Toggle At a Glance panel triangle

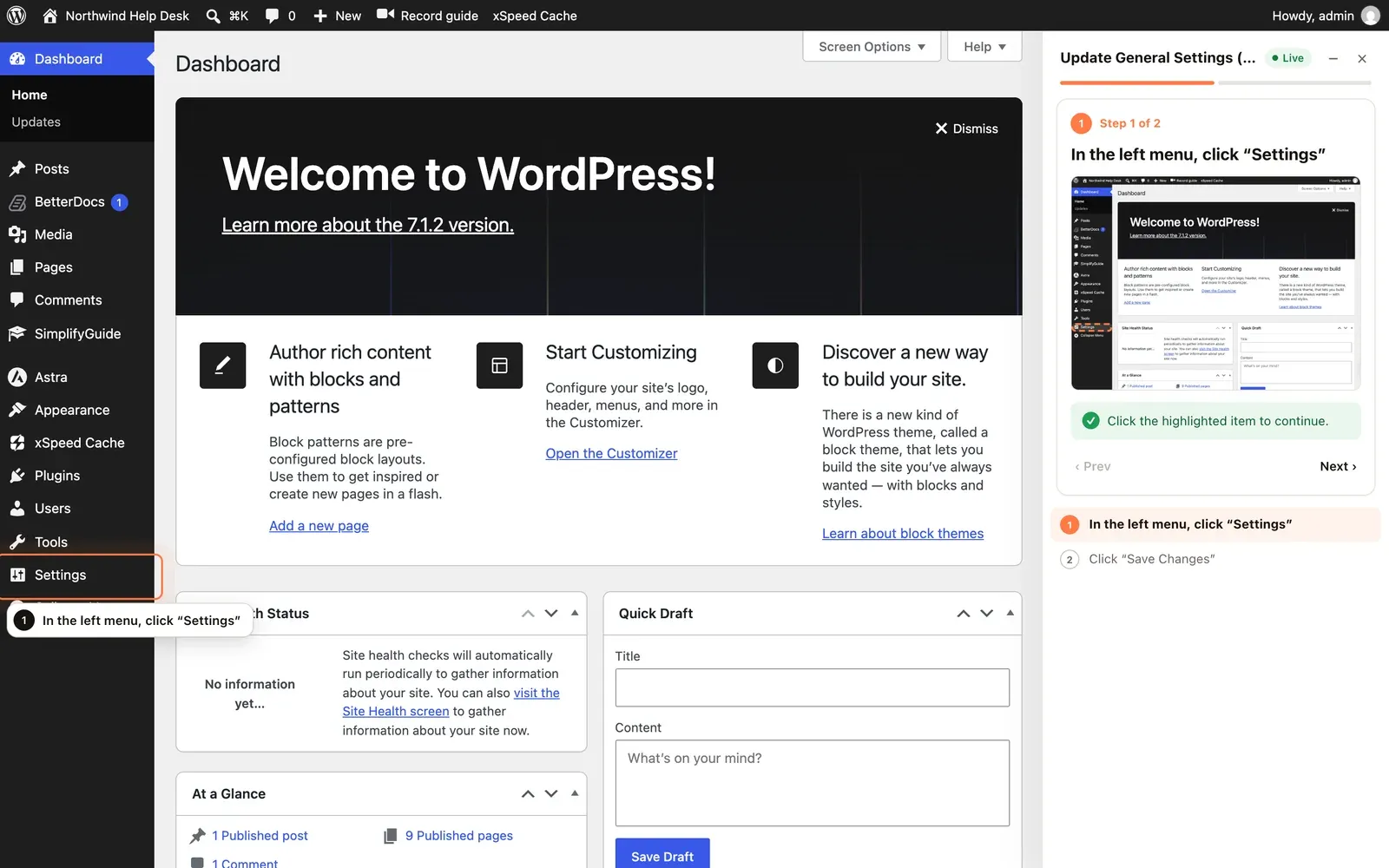(575, 793)
